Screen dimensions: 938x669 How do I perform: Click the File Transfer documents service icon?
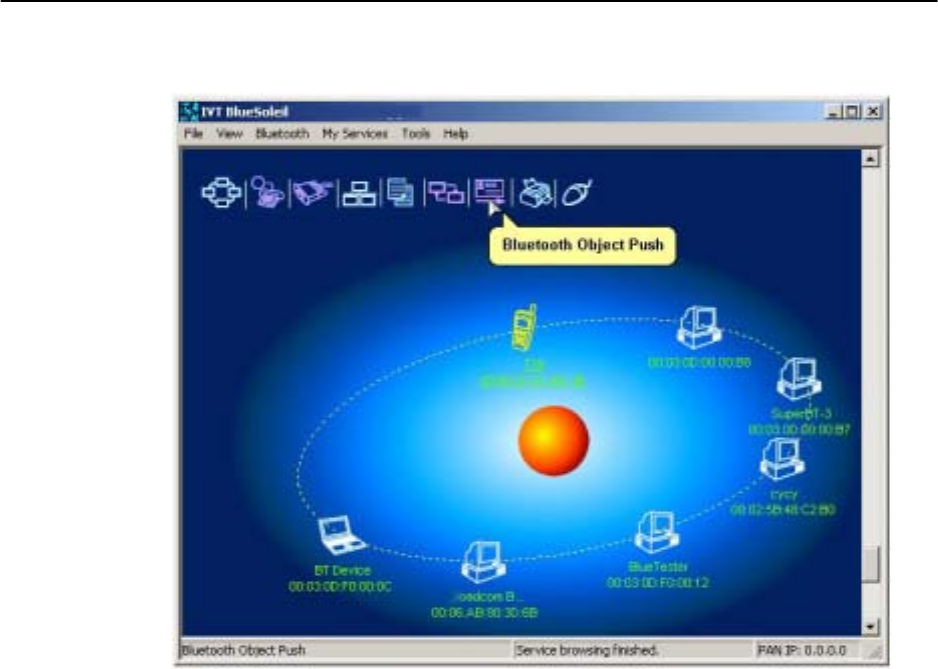400,193
